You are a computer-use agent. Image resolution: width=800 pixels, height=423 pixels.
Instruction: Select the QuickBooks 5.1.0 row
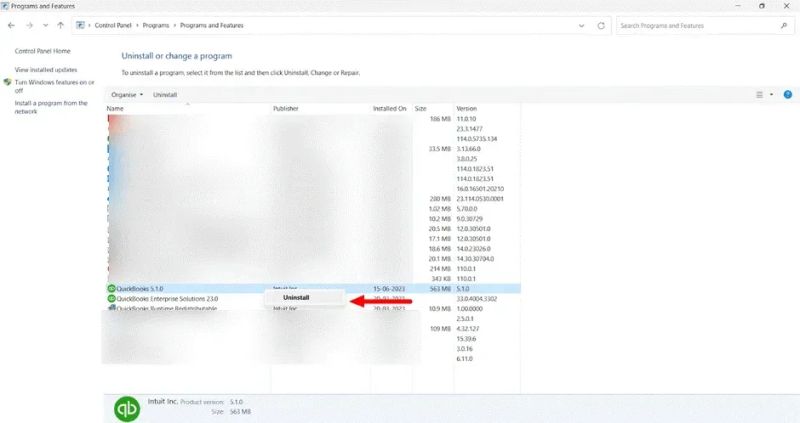[x=313, y=289]
